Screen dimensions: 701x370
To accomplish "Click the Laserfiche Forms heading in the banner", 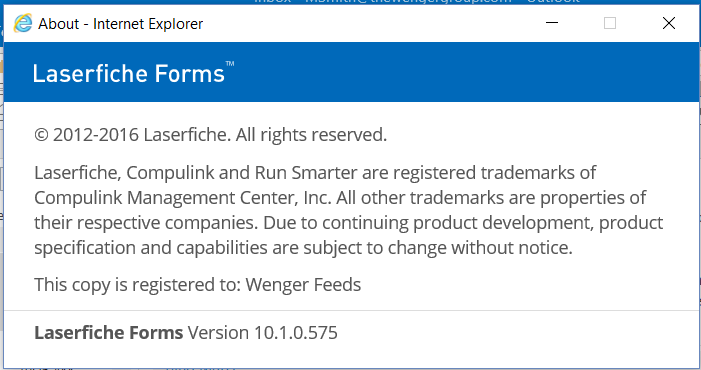I will coord(128,74).
